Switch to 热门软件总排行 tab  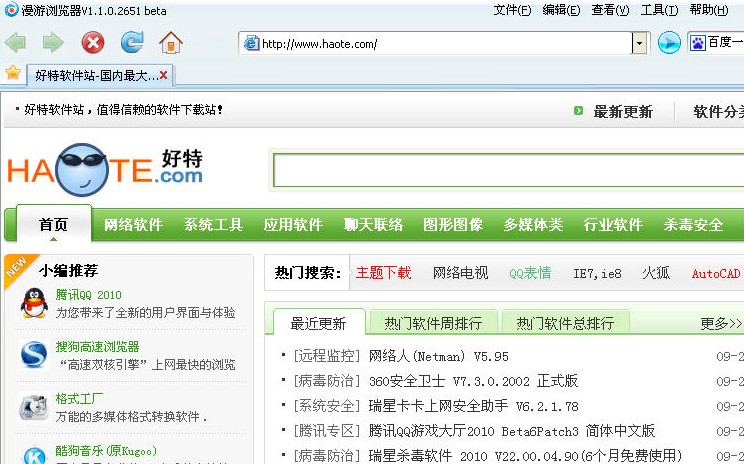coord(565,323)
